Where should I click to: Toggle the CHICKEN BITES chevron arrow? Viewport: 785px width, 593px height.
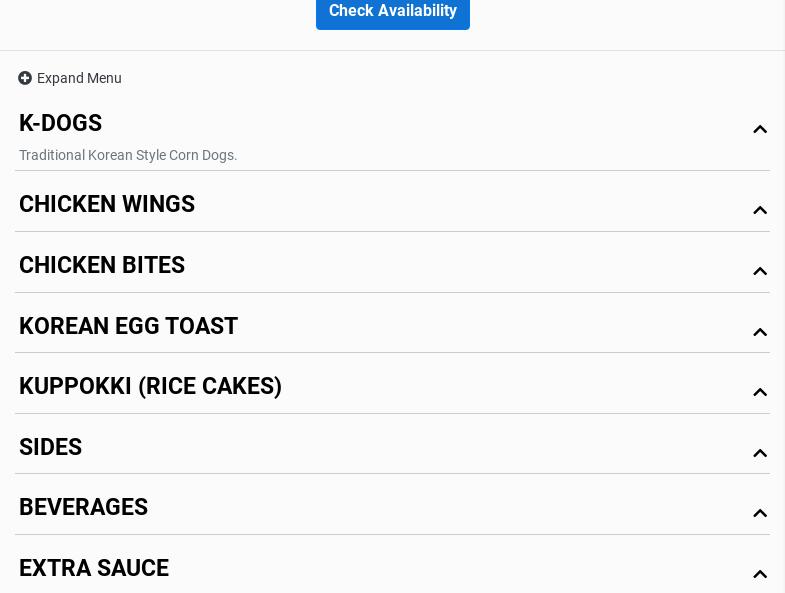(759, 271)
